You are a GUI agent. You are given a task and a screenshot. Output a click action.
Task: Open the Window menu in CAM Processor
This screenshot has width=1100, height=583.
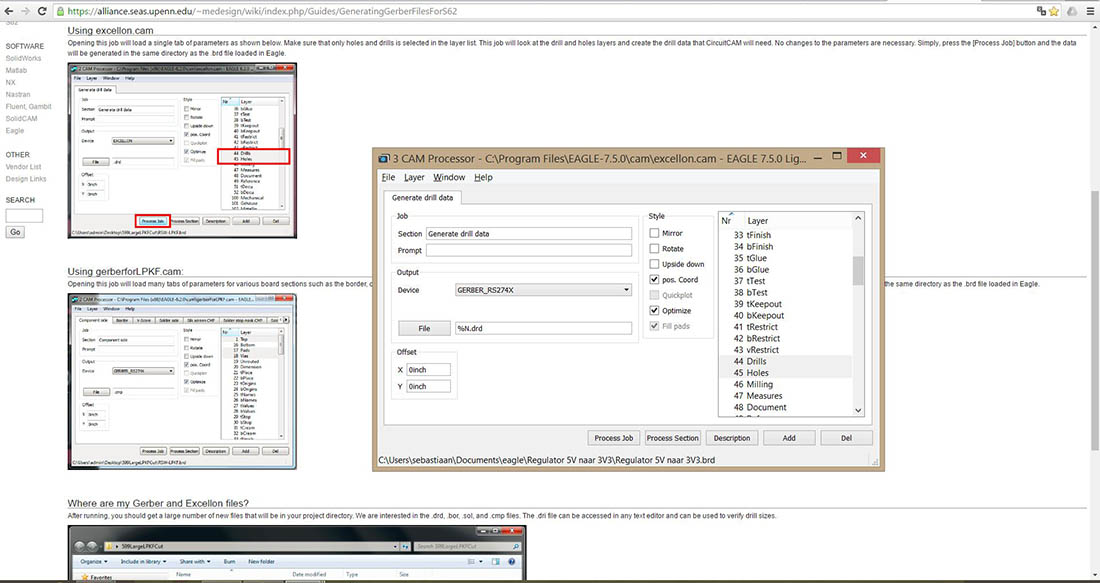coord(449,177)
